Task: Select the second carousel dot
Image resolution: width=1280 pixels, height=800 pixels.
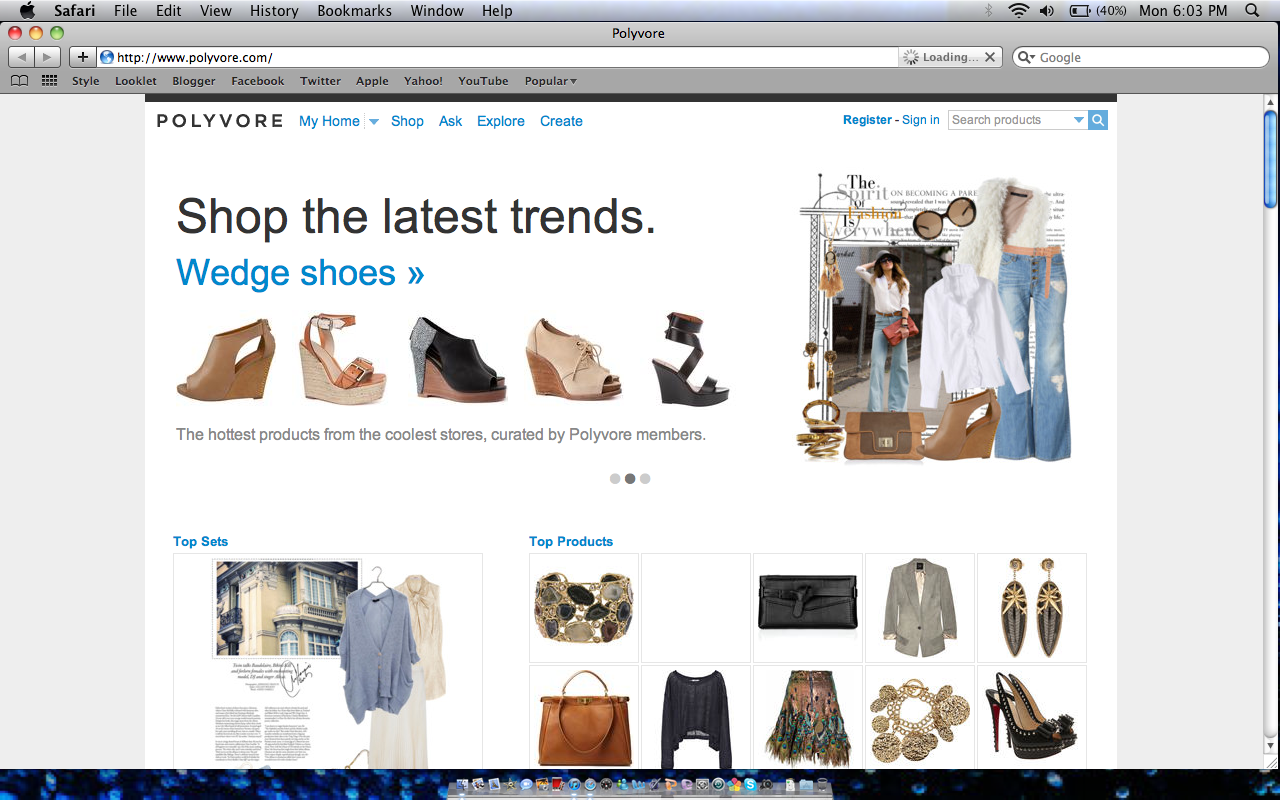Action: click(x=630, y=479)
